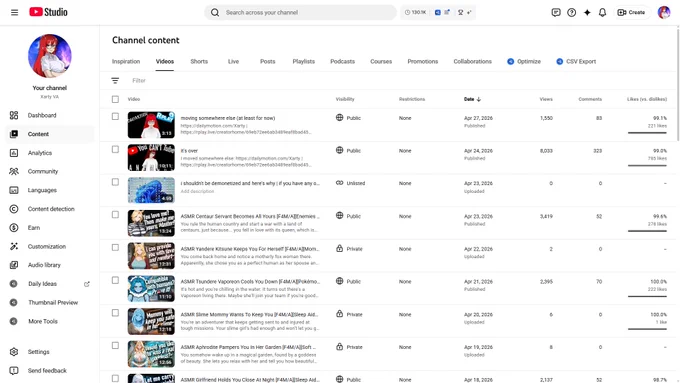Click the Optimize extension button
680x383 pixels.
(524, 62)
